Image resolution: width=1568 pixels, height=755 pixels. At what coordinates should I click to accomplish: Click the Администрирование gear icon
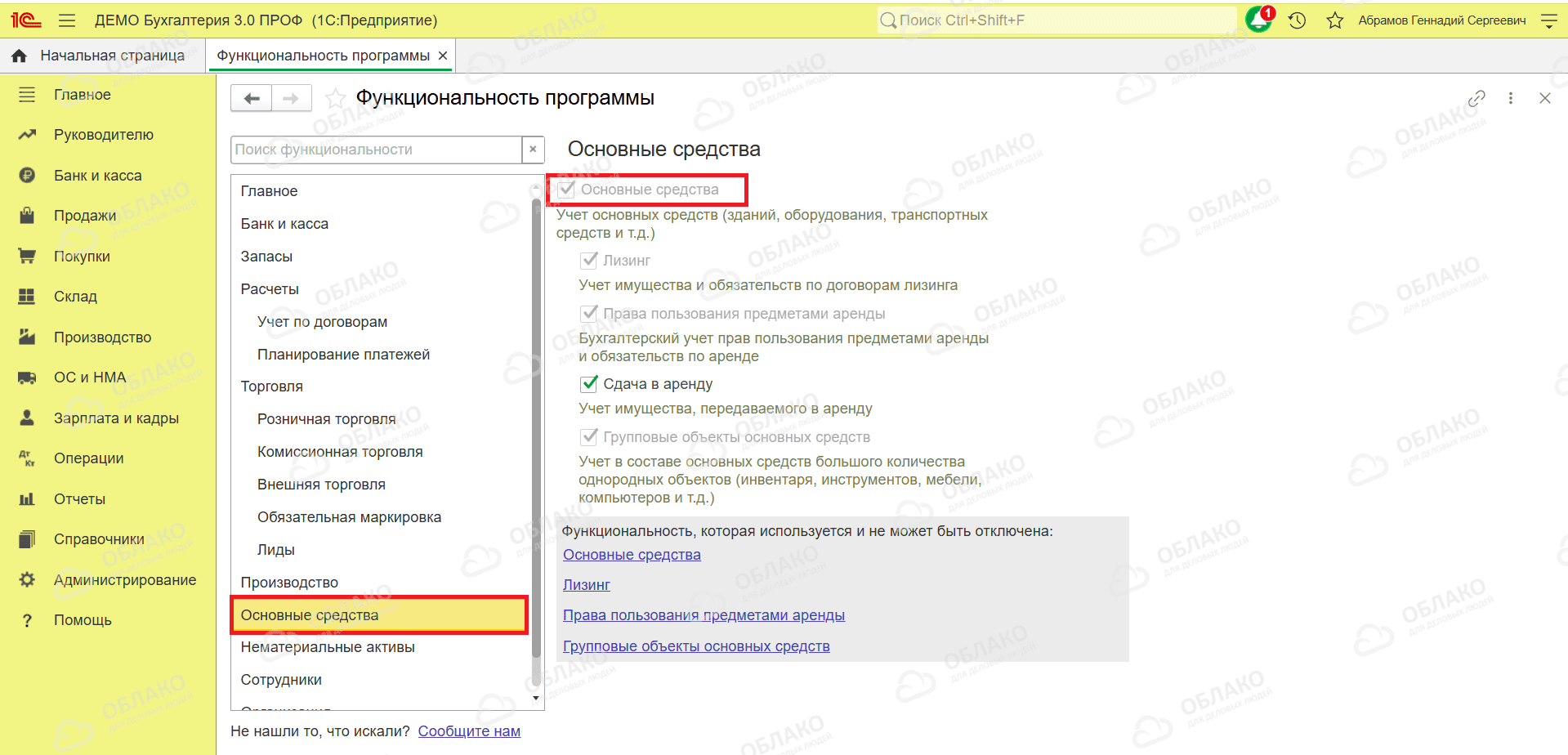pyautogui.click(x=27, y=579)
